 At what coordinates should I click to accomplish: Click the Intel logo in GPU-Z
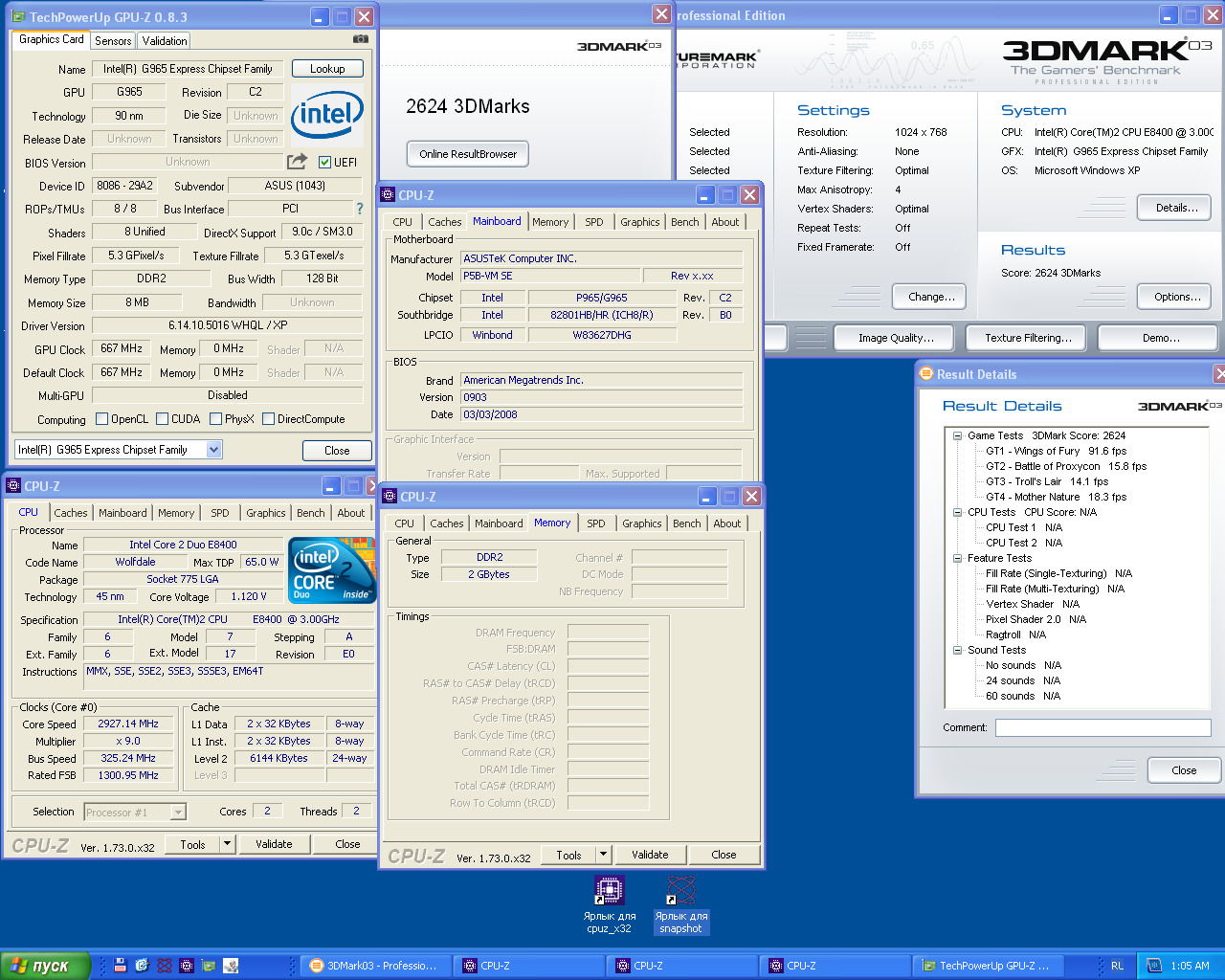pos(327,114)
